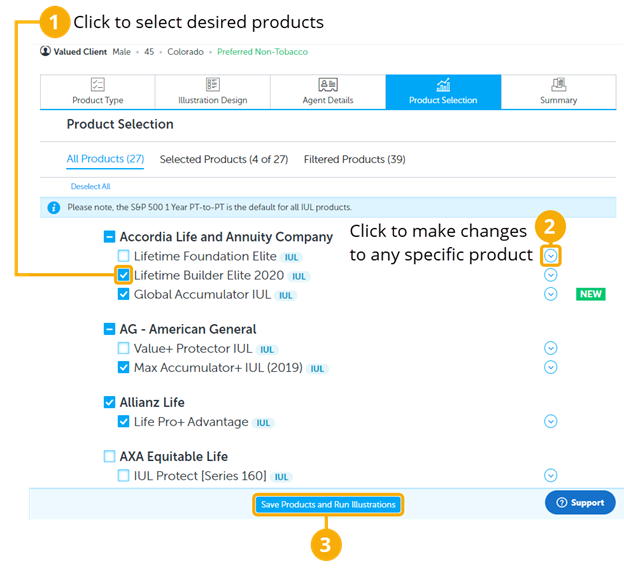Click the IUL tag on IUL Protect [Series 160]
The width and height of the screenshot is (624, 568).
[281, 477]
